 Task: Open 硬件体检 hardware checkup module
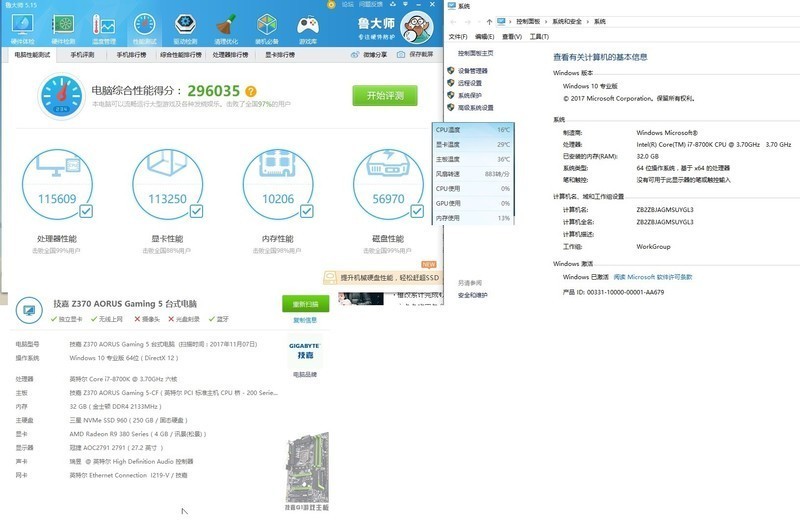22,28
